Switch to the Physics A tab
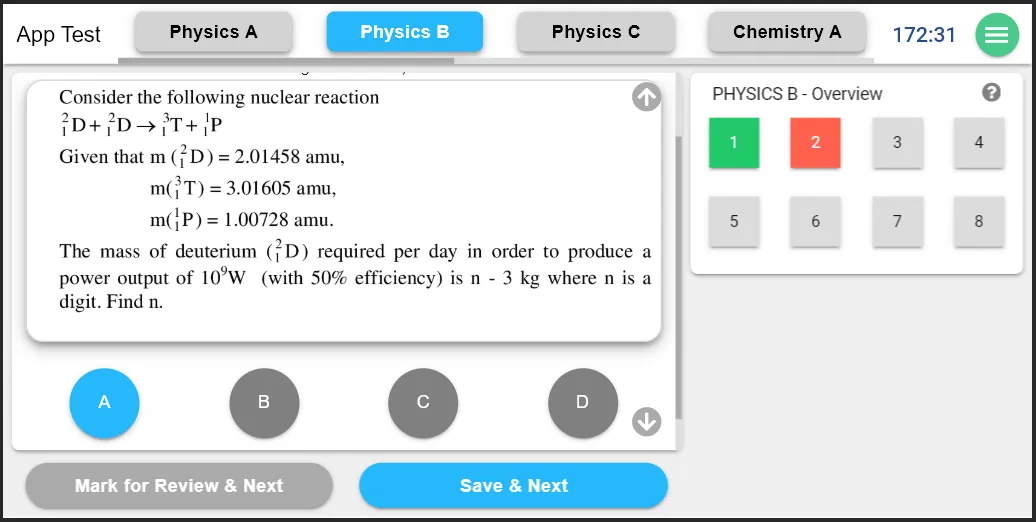Viewport: 1036px width, 522px height. 213,32
